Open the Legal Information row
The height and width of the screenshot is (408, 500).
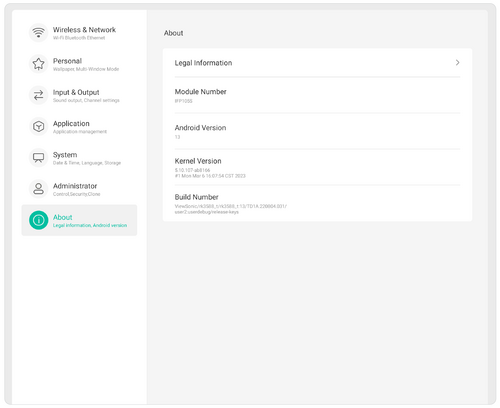click(x=317, y=63)
